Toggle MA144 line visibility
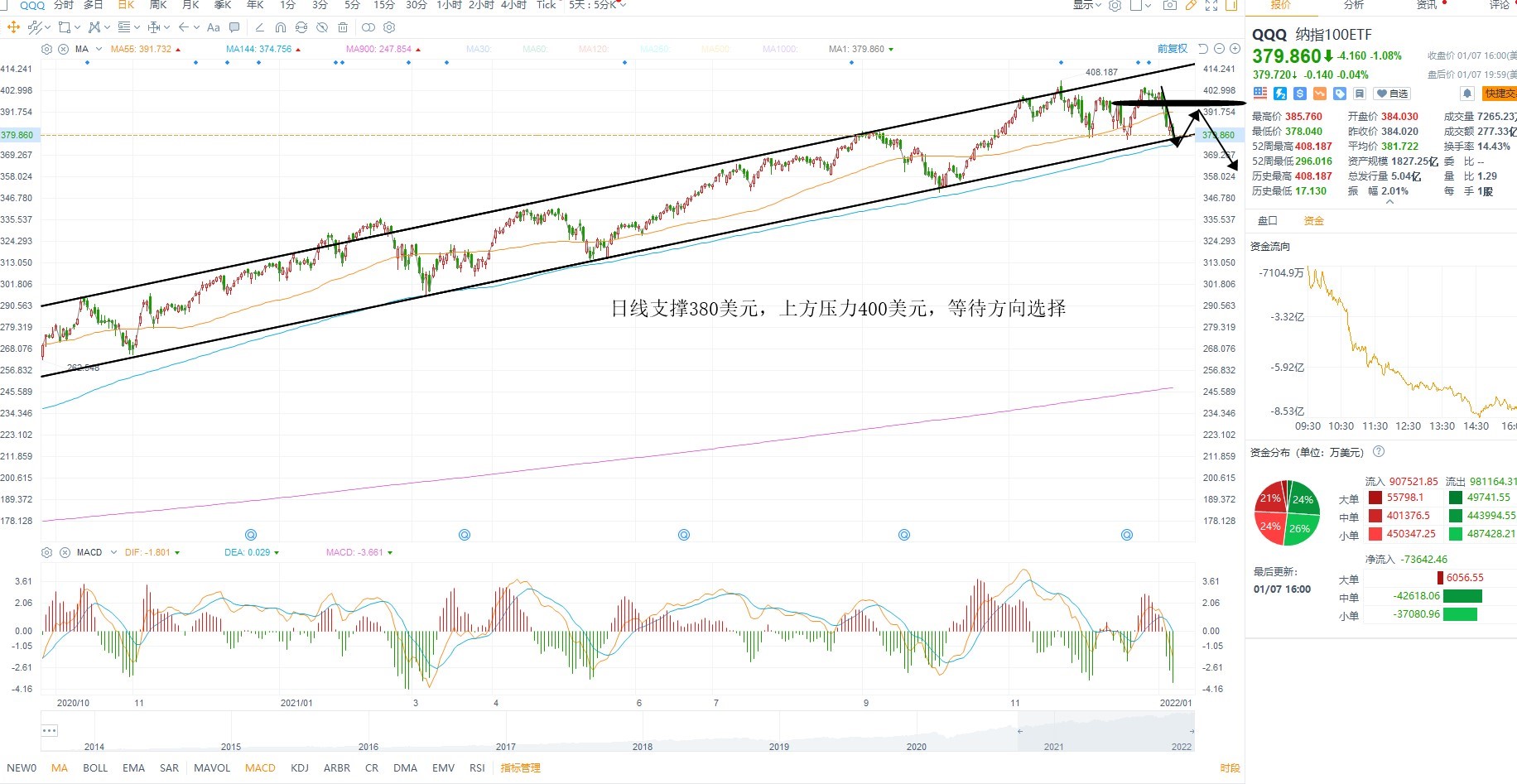The height and width of the screenshot is (784, 1517). click(259, 49)
